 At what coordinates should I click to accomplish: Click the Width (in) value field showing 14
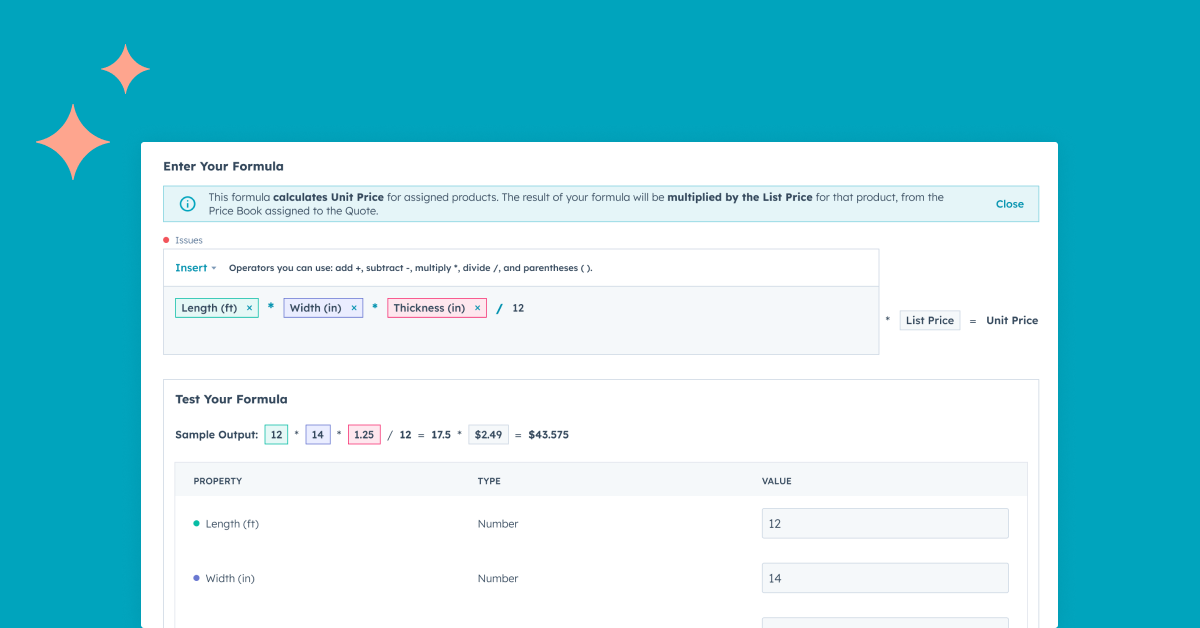[x=884, y=578]
